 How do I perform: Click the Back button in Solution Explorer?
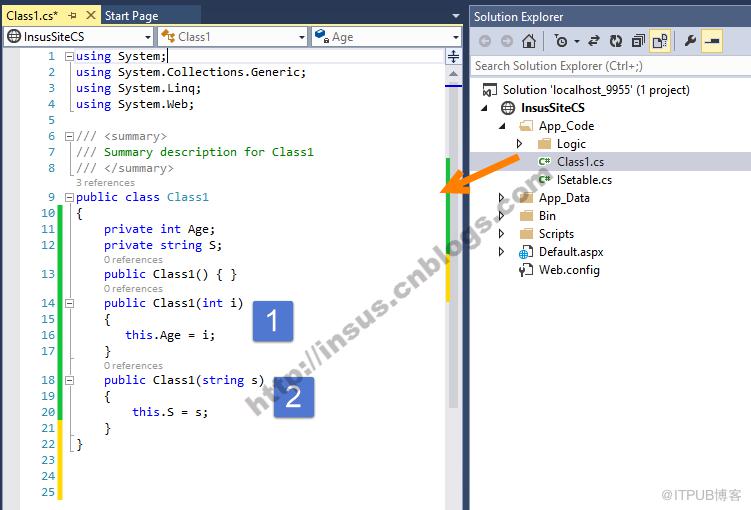point(485,41)
